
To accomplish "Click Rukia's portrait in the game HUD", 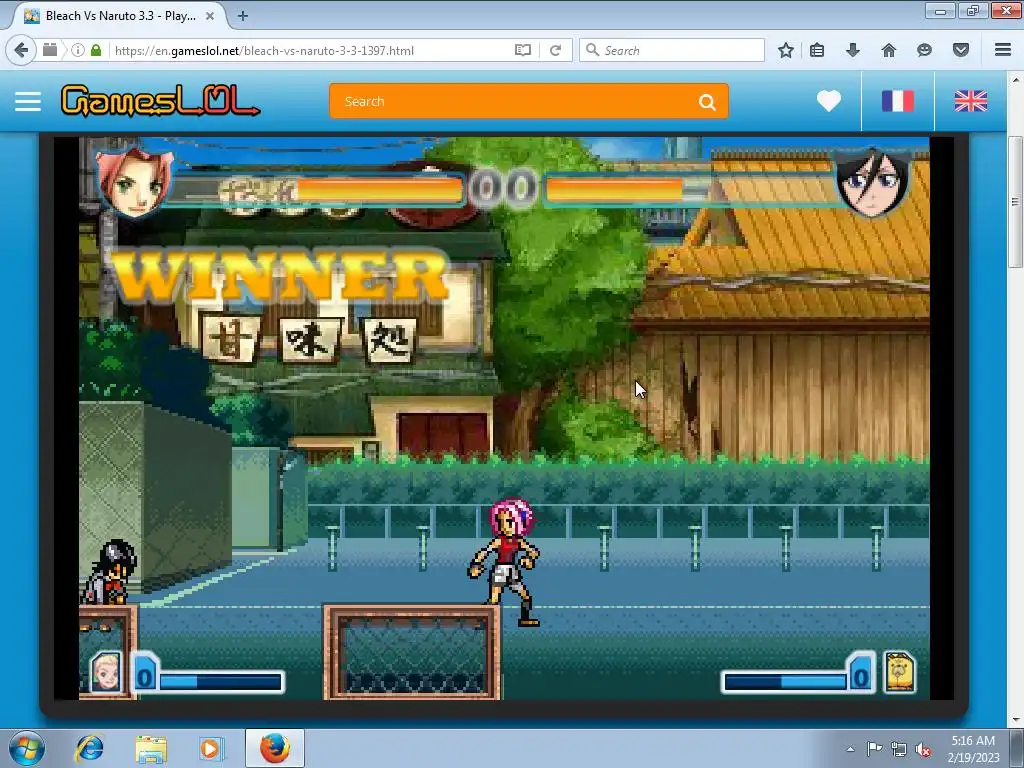I will point(873,182).
